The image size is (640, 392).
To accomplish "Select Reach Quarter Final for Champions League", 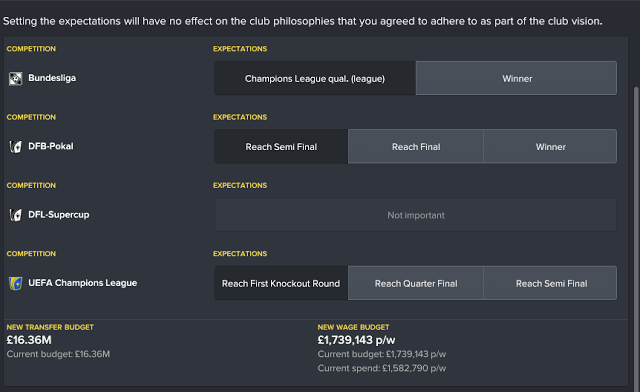I will (x=416, y=283).
